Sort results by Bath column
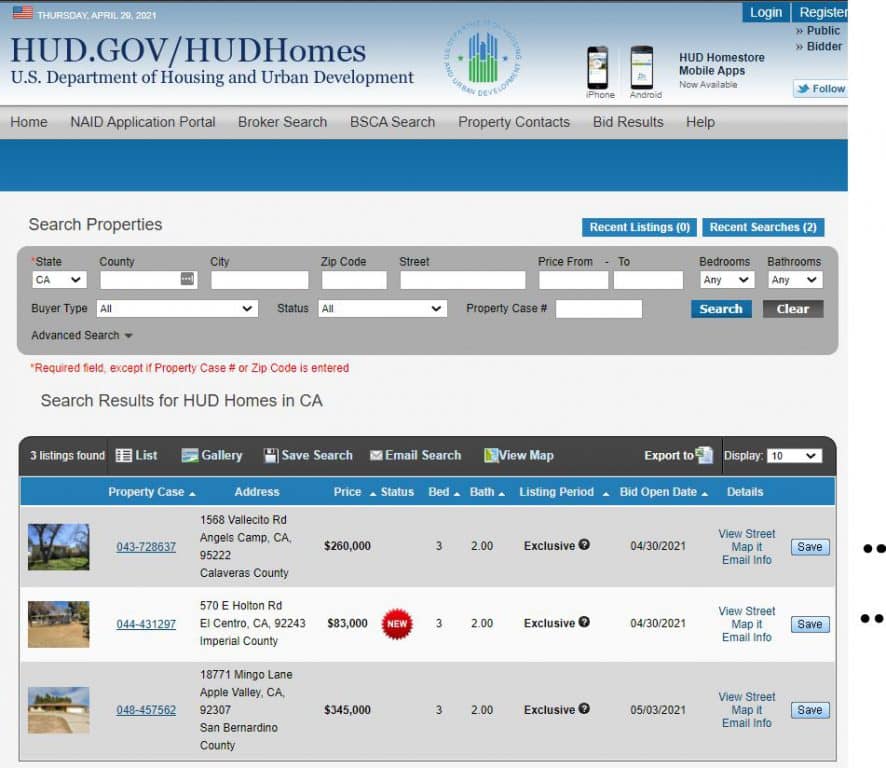Image resolution: width=886 pixels, height=768 pixels. click(487, 492)
